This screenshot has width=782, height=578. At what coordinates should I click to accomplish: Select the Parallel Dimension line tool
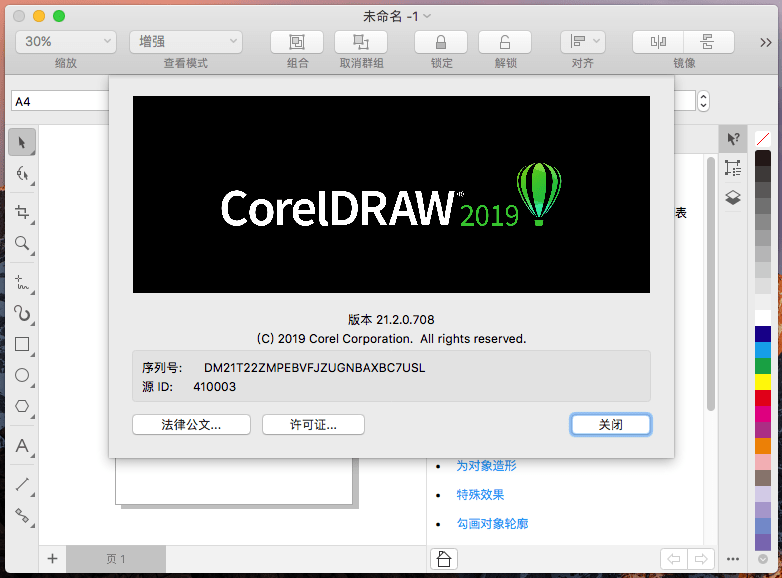coord(21,484)
